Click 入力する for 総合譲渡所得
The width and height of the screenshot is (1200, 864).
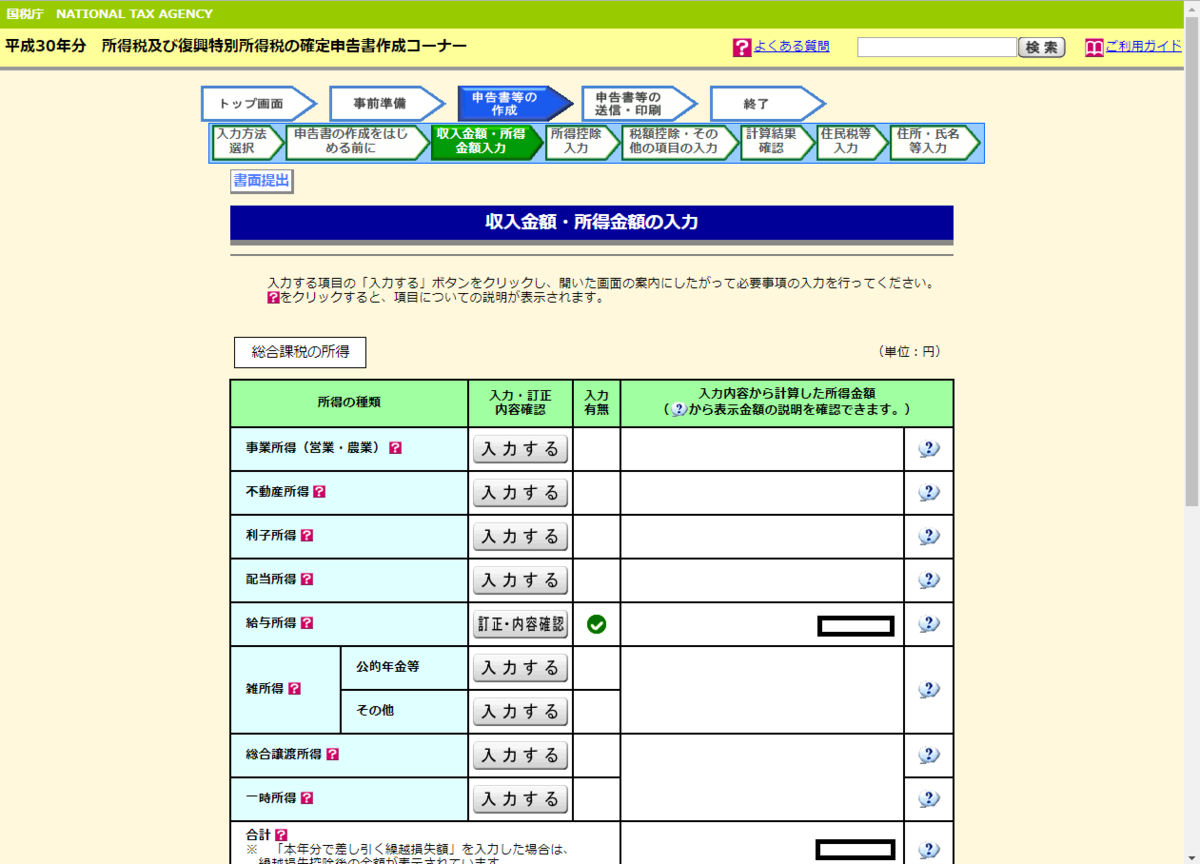coord(520,755)
